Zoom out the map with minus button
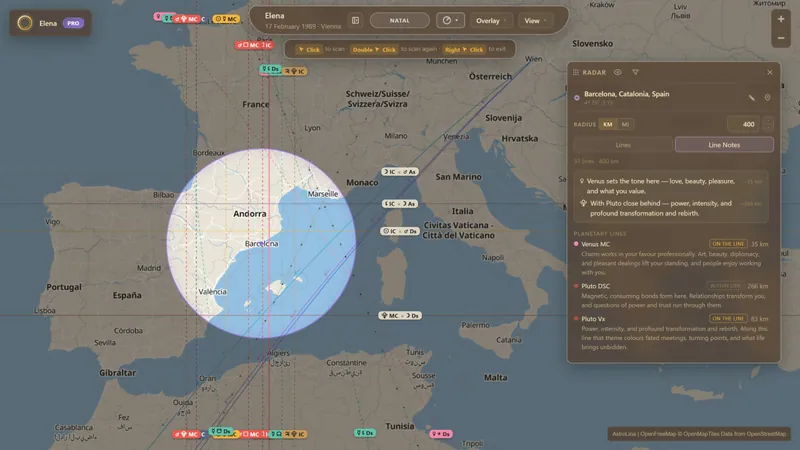The width and height of the screenshot is (800, 450). point(781,38)
